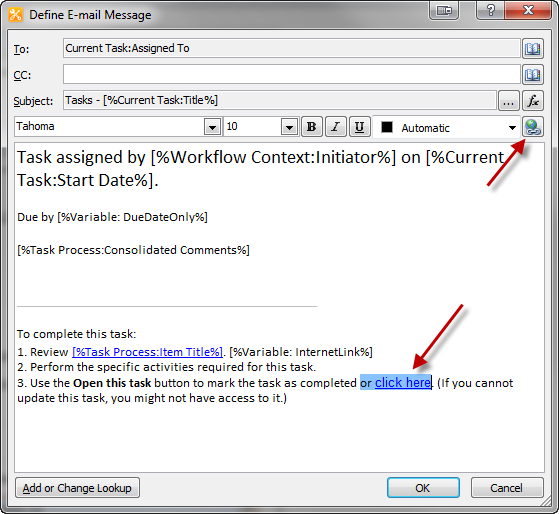Viewport: 559px width, 514px height.
Task: Click the title bar ribbon display icon
Action: coord(443,11)
